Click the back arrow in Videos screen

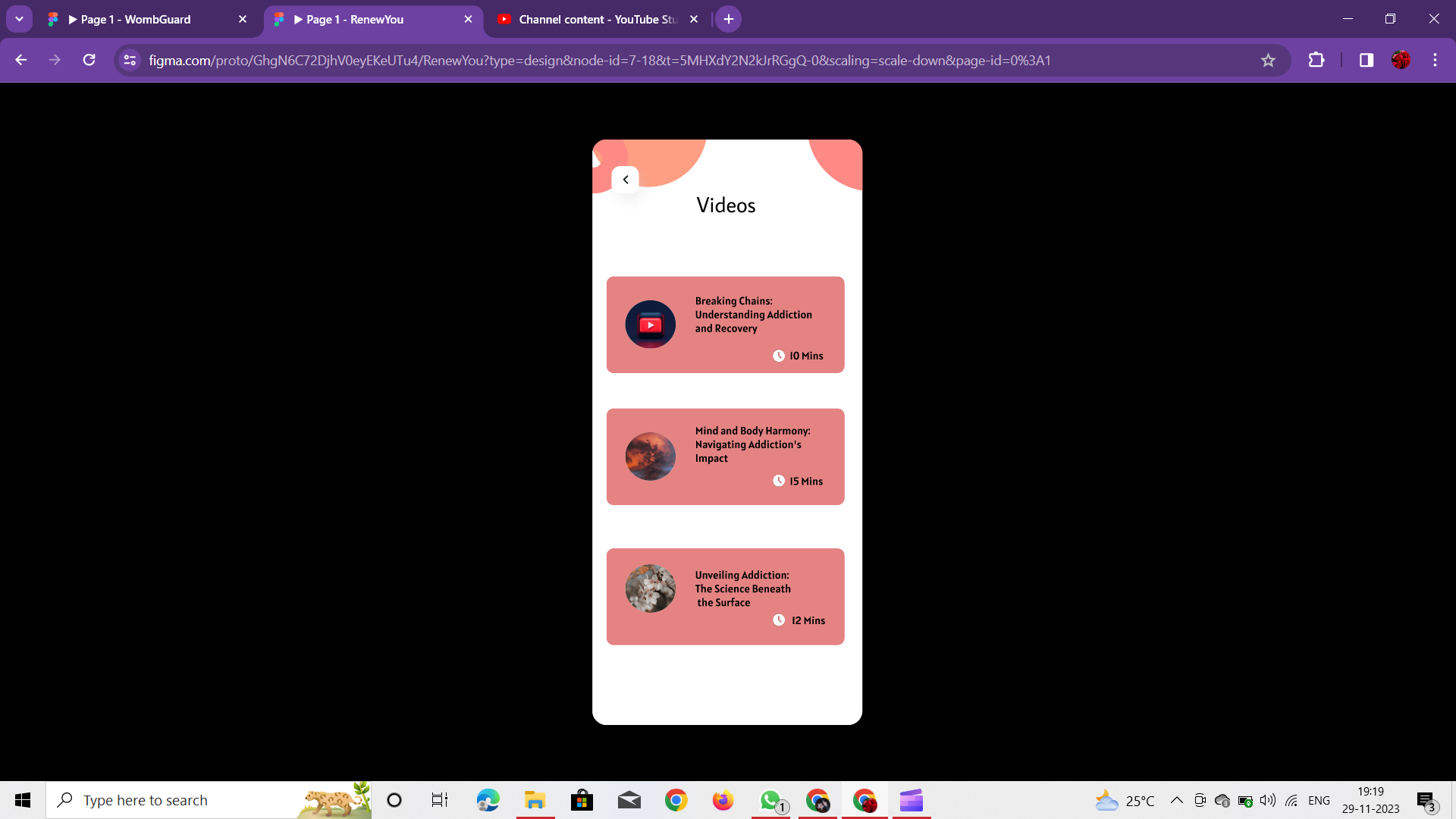tap(626, 180)
